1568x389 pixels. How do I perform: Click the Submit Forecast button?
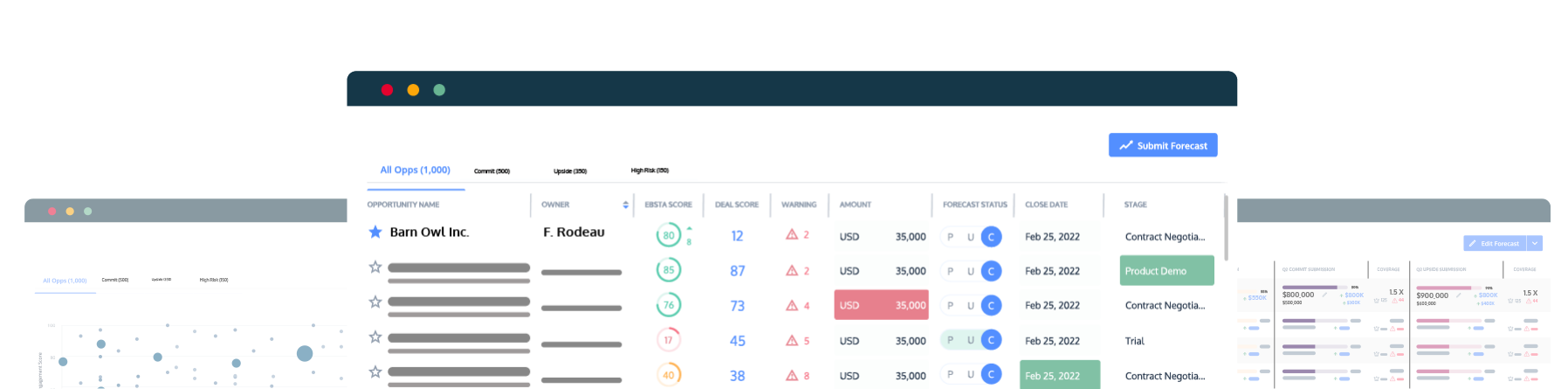tap(1163, 146)
